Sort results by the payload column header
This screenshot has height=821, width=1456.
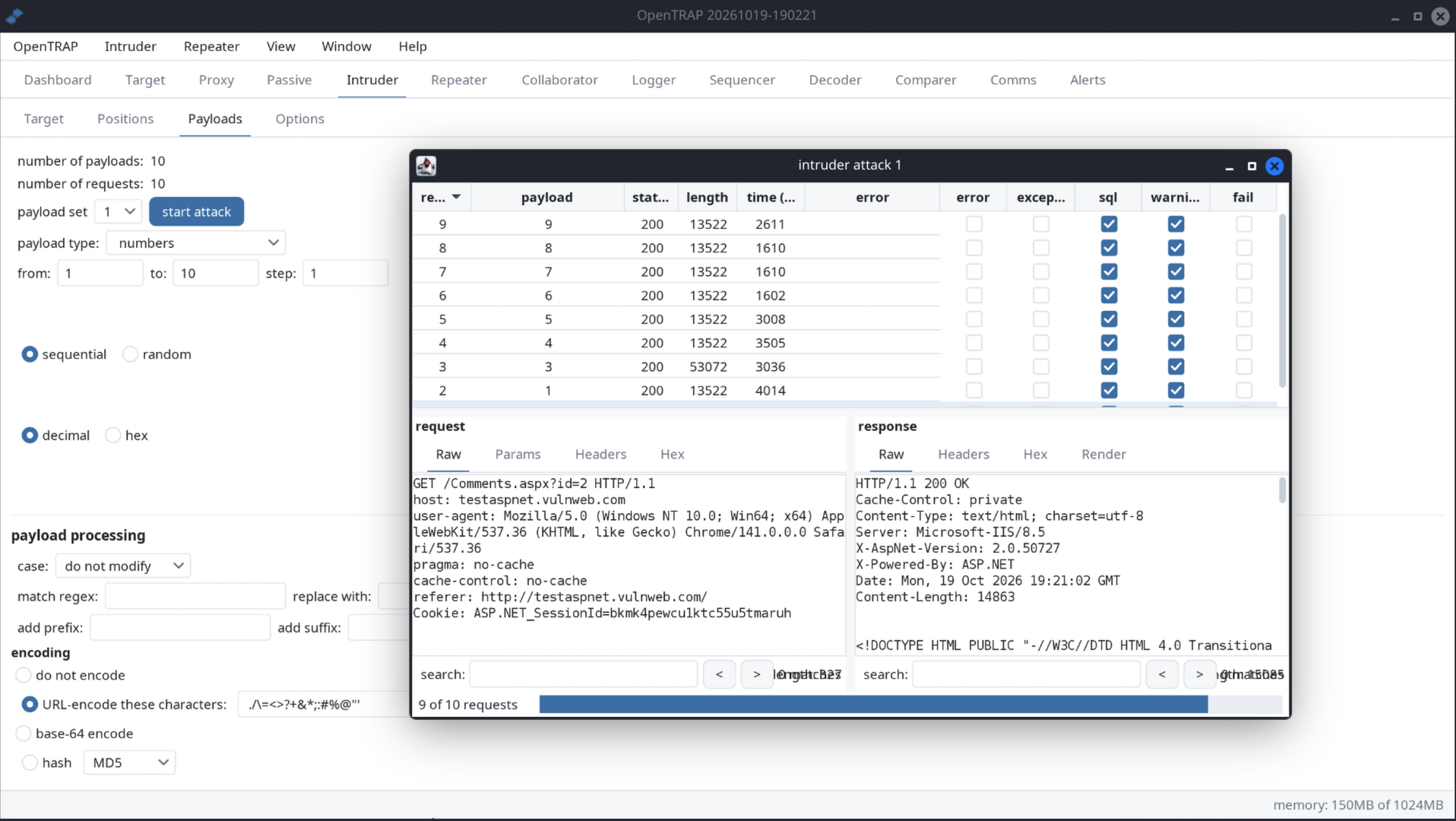tap(547, 198)
